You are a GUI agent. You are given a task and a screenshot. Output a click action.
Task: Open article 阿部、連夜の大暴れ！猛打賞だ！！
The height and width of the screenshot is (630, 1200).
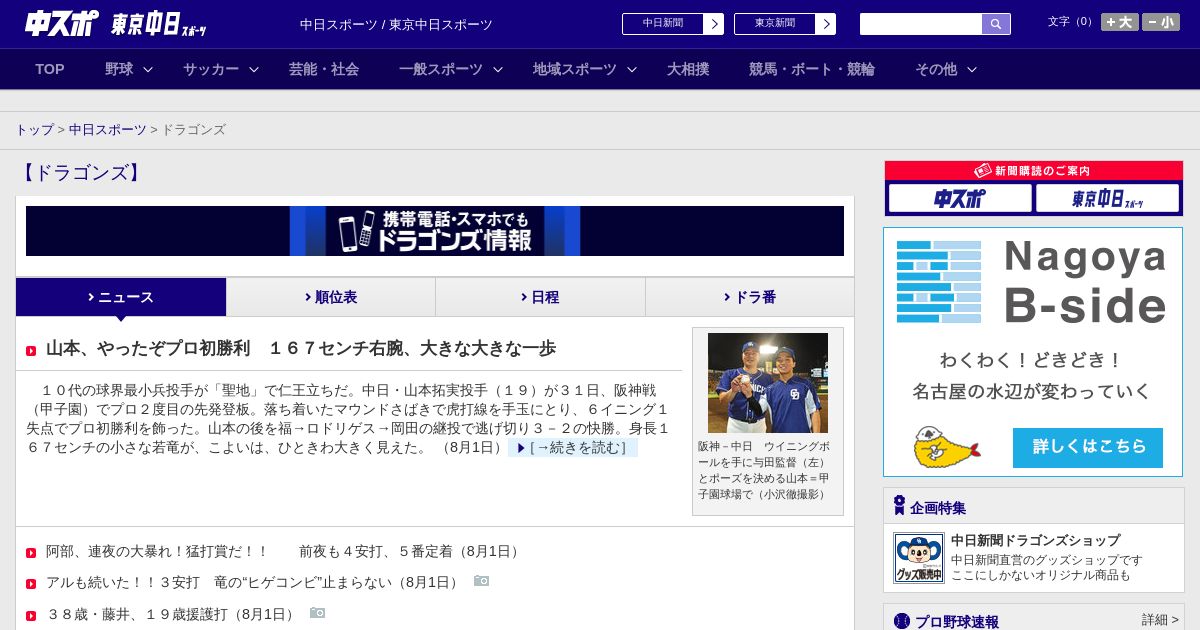click(x=284, y=552)
